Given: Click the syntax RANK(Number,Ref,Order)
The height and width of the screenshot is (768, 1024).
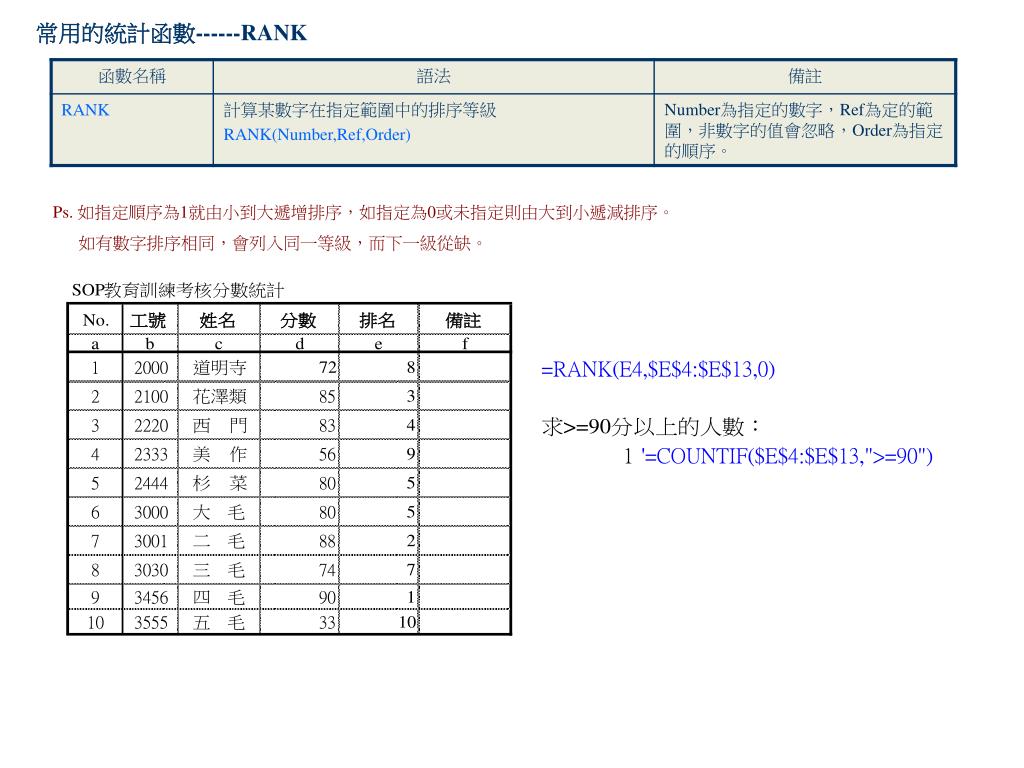Looking at the screenshot, I should pyautogui.click(x=317, y=135).
